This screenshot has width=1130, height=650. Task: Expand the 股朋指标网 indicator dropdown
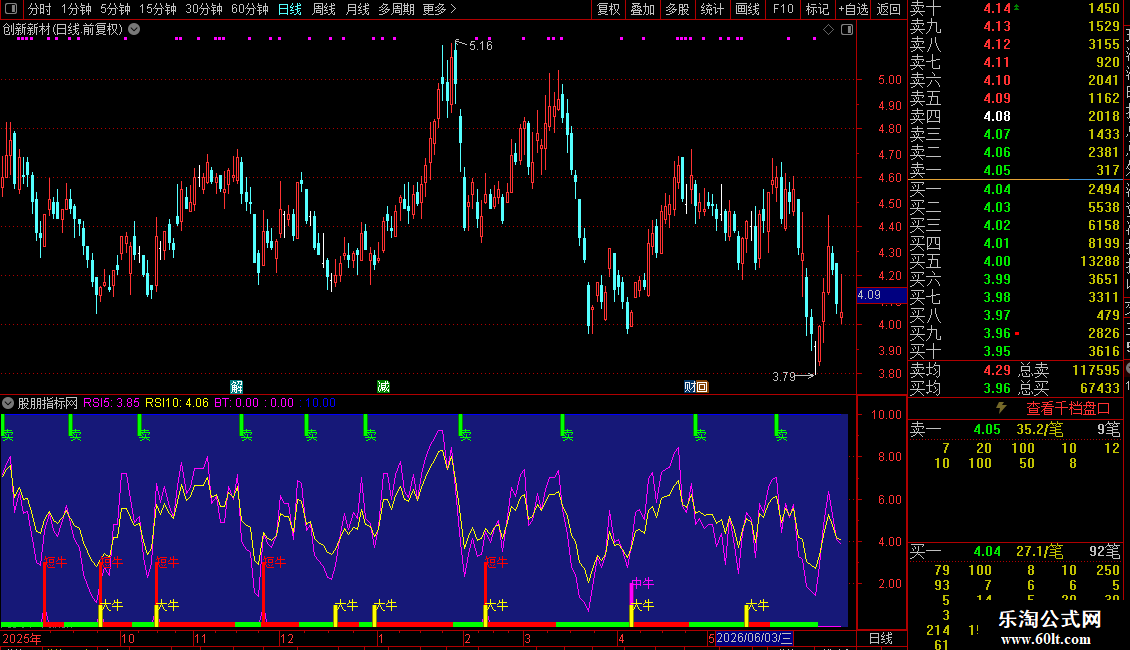8,403
